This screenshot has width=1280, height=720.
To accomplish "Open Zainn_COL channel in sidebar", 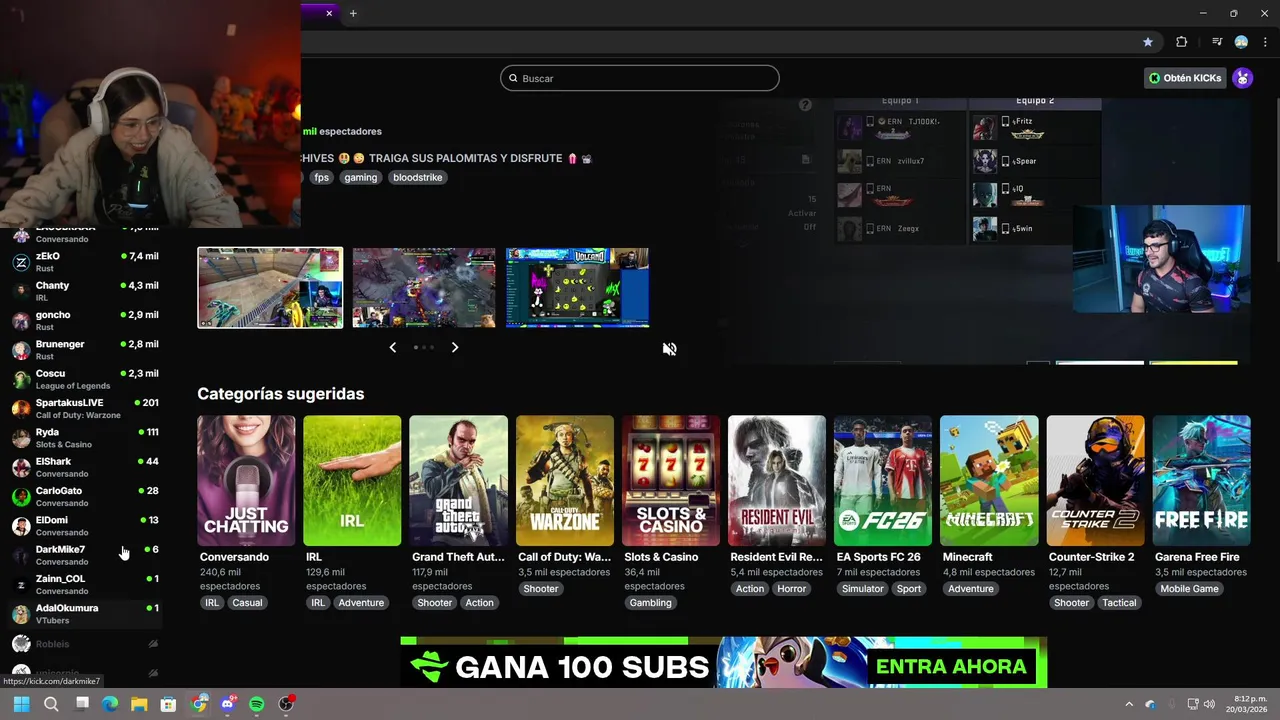I will coord(85,584).
